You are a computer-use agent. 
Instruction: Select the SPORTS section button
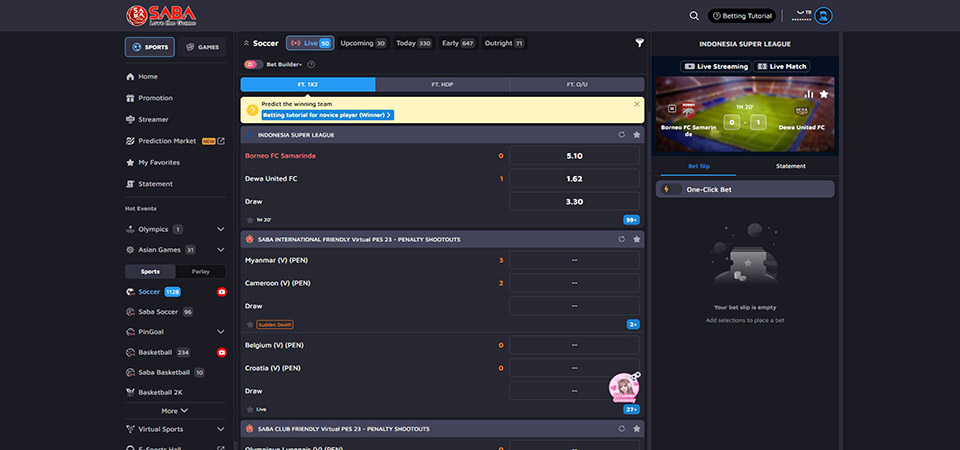tap(150, 47)
